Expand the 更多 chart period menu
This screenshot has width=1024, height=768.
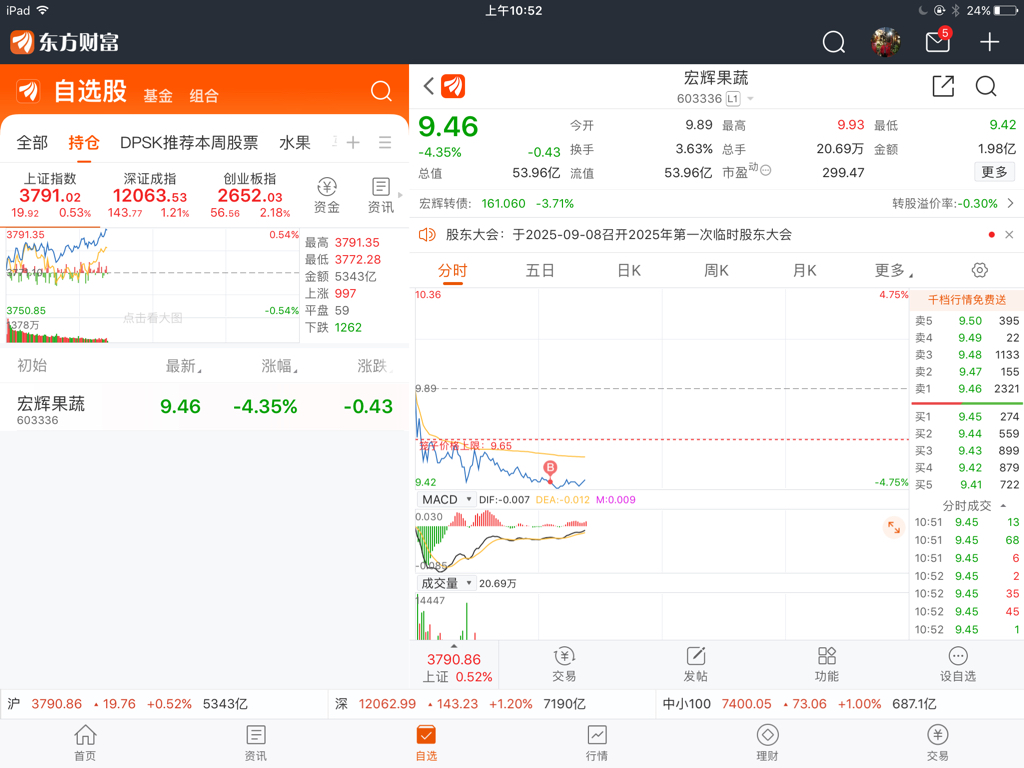893,270
